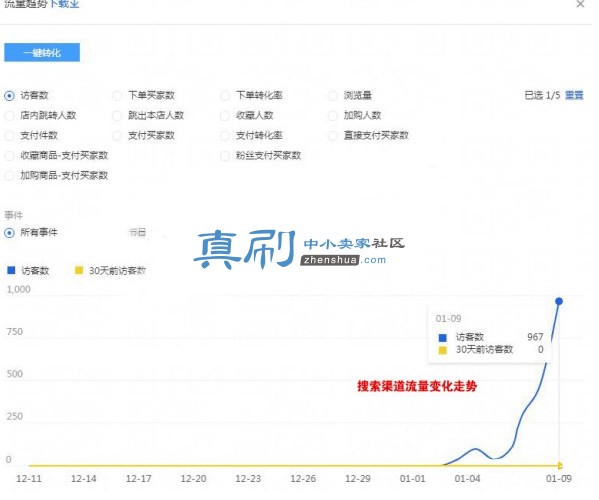Click the 01-04 date axis label

pos(467,479)
